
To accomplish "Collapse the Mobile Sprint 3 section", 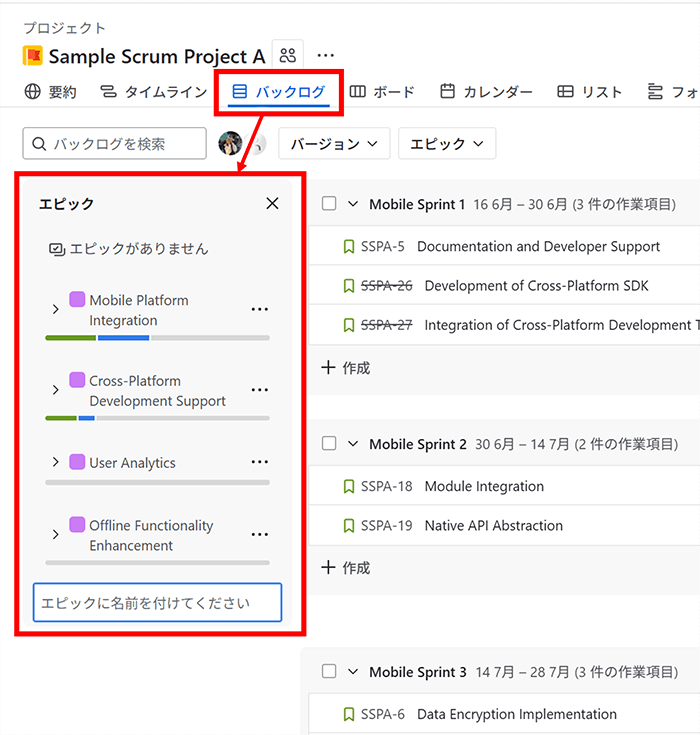I will 353,672.
